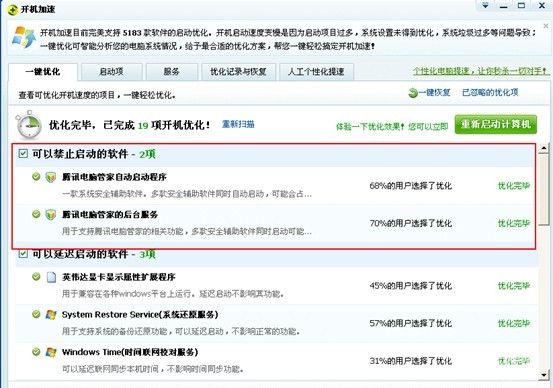The width and height of the screenshot is (553, 388).
Task: Open the 优化记录与恢复 tab
Action: [238, 72]
